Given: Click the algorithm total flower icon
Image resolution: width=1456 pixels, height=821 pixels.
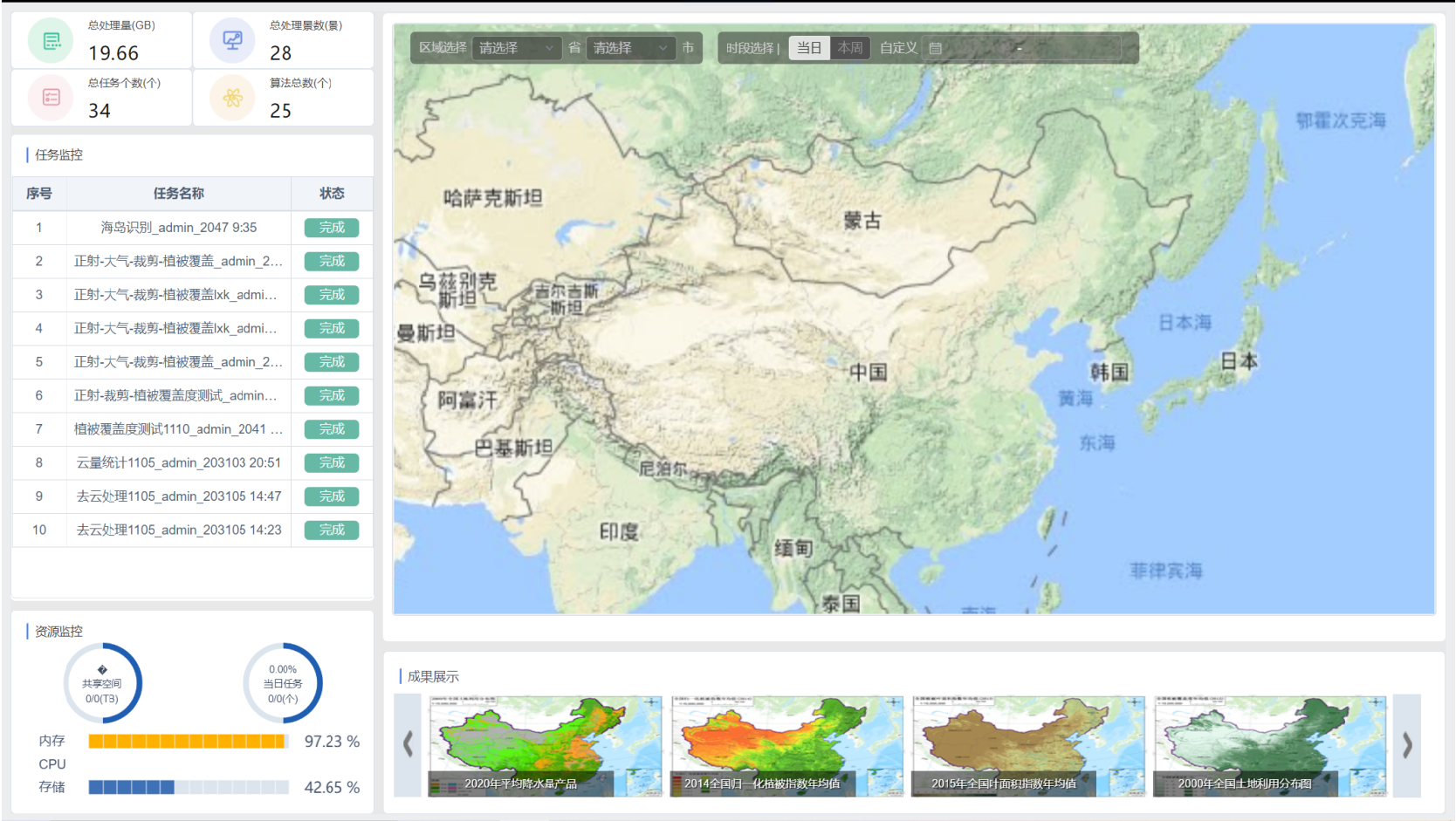Looking at the screenshot, I should 232,98.
